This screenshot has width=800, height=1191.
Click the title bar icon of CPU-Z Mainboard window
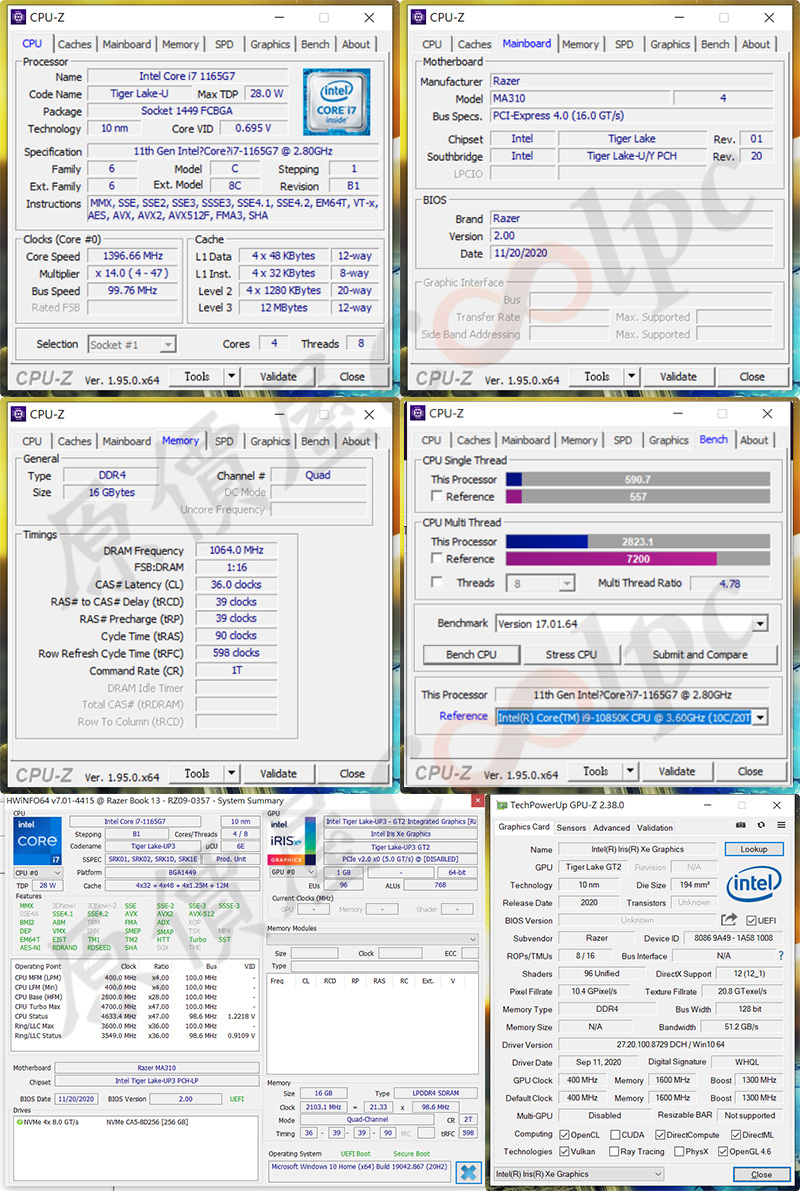tap(417, 17)
